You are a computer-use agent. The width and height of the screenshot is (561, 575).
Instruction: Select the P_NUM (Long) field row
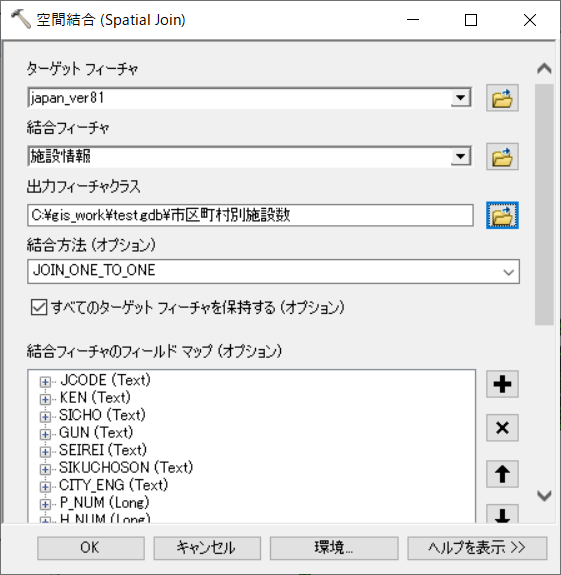click(x=105, y=503)
